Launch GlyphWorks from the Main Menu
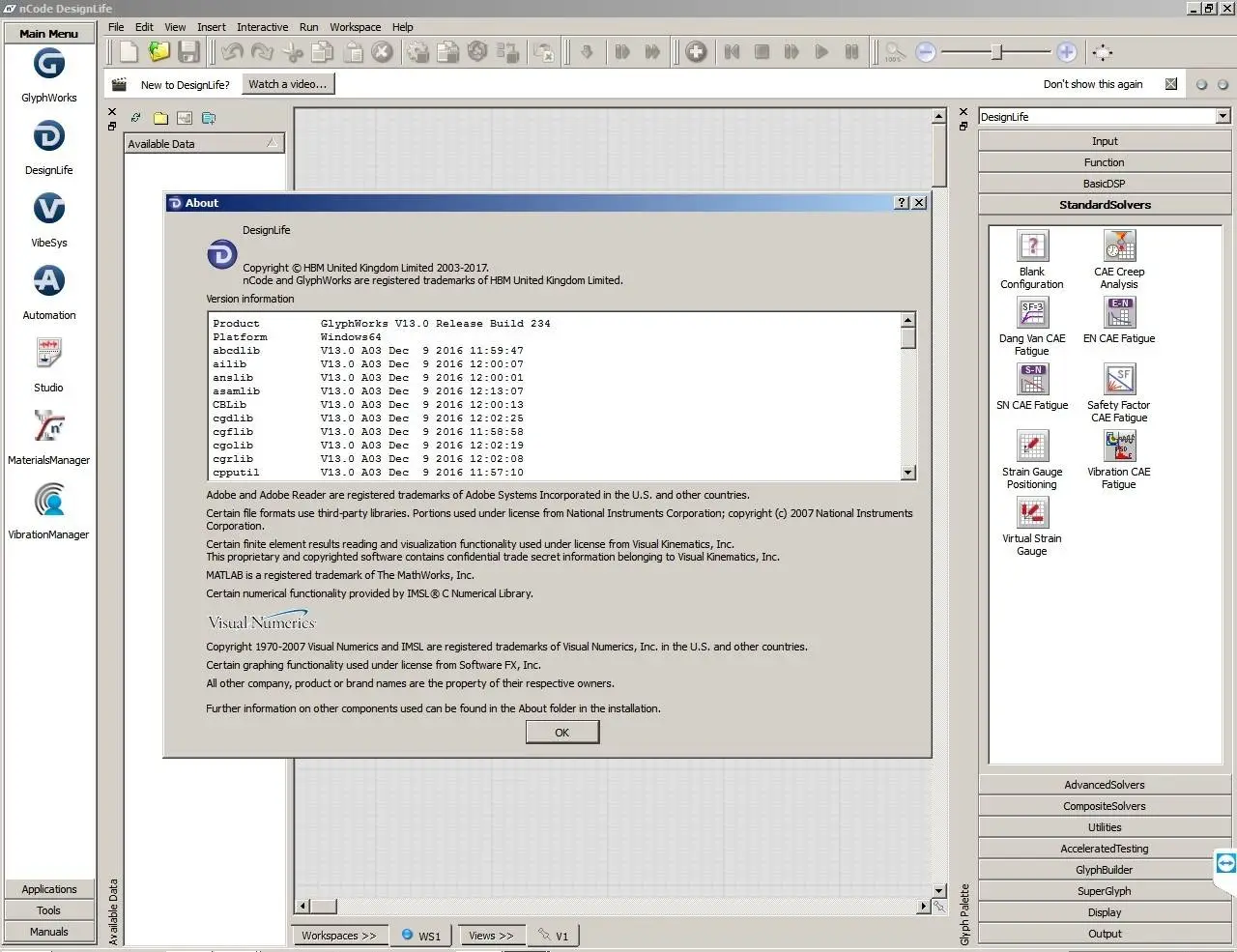Viewport: 1237px width, 952px height. [x=48, y=65]
